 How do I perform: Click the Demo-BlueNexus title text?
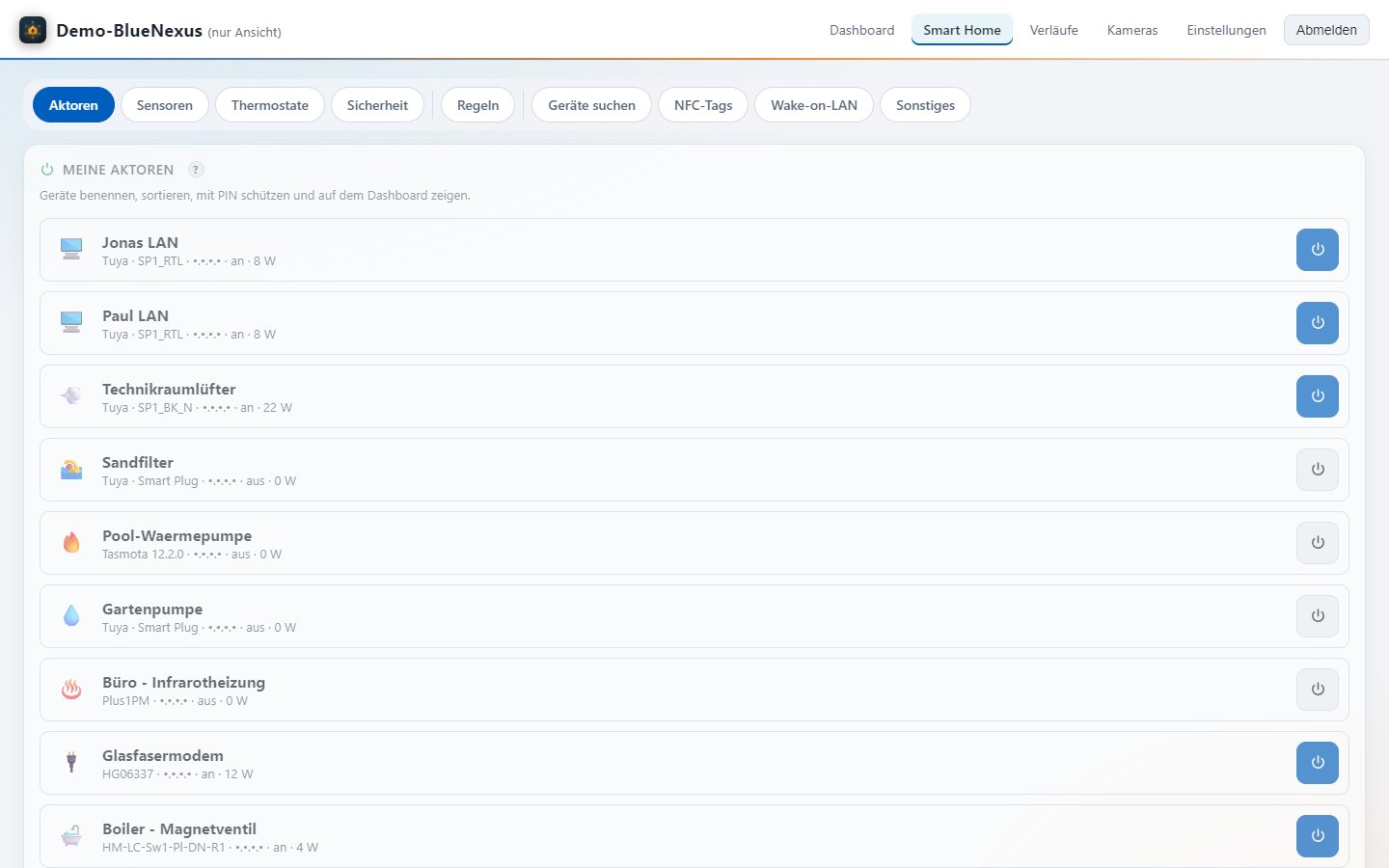[x=129, y=30]
